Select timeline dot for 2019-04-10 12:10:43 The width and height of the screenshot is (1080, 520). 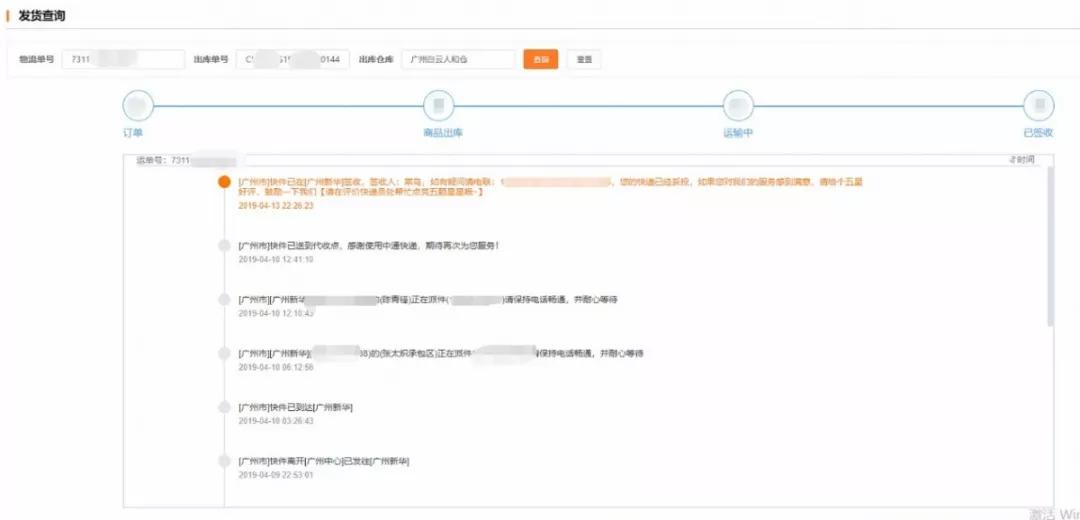[x=224, y=300]
